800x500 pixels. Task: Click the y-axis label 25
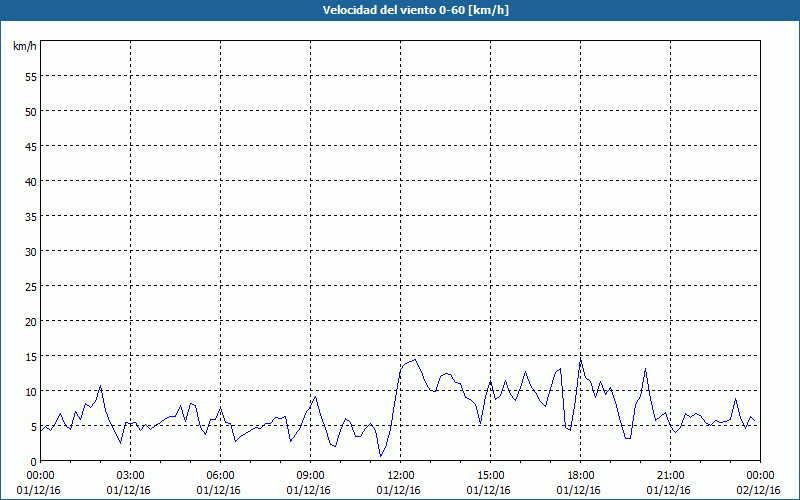pos(31,287)
